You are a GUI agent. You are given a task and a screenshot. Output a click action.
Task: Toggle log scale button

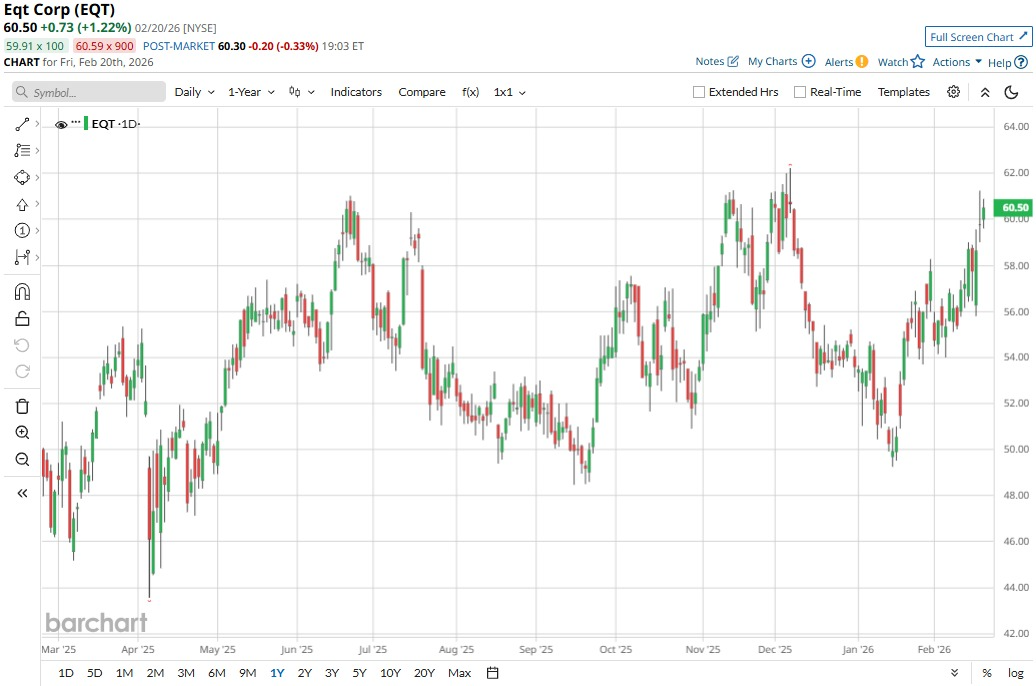tap(1016, 673)
